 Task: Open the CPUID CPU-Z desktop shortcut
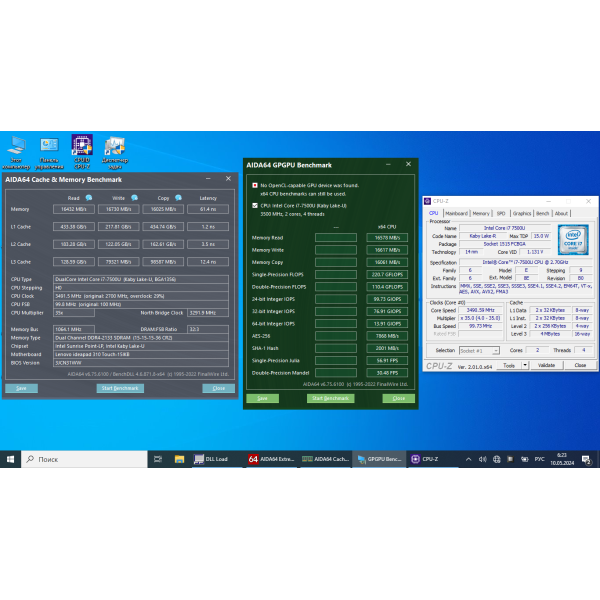[82, 152]
